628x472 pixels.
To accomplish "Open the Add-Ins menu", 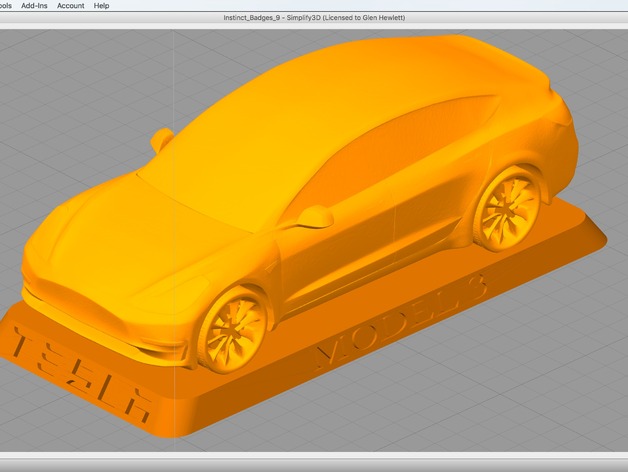I will click(34, 6).
